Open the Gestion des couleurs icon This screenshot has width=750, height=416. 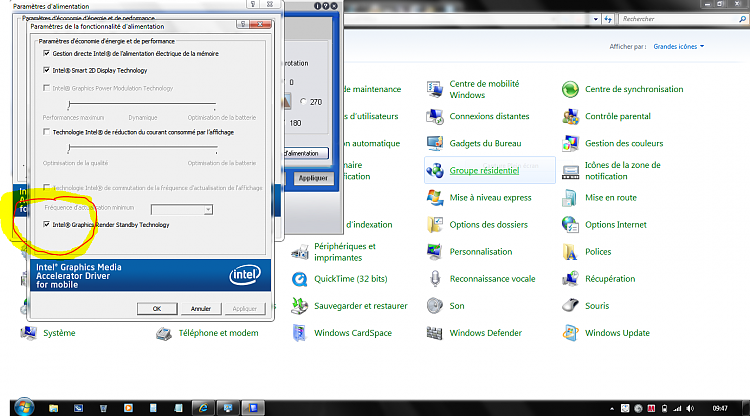570,143
